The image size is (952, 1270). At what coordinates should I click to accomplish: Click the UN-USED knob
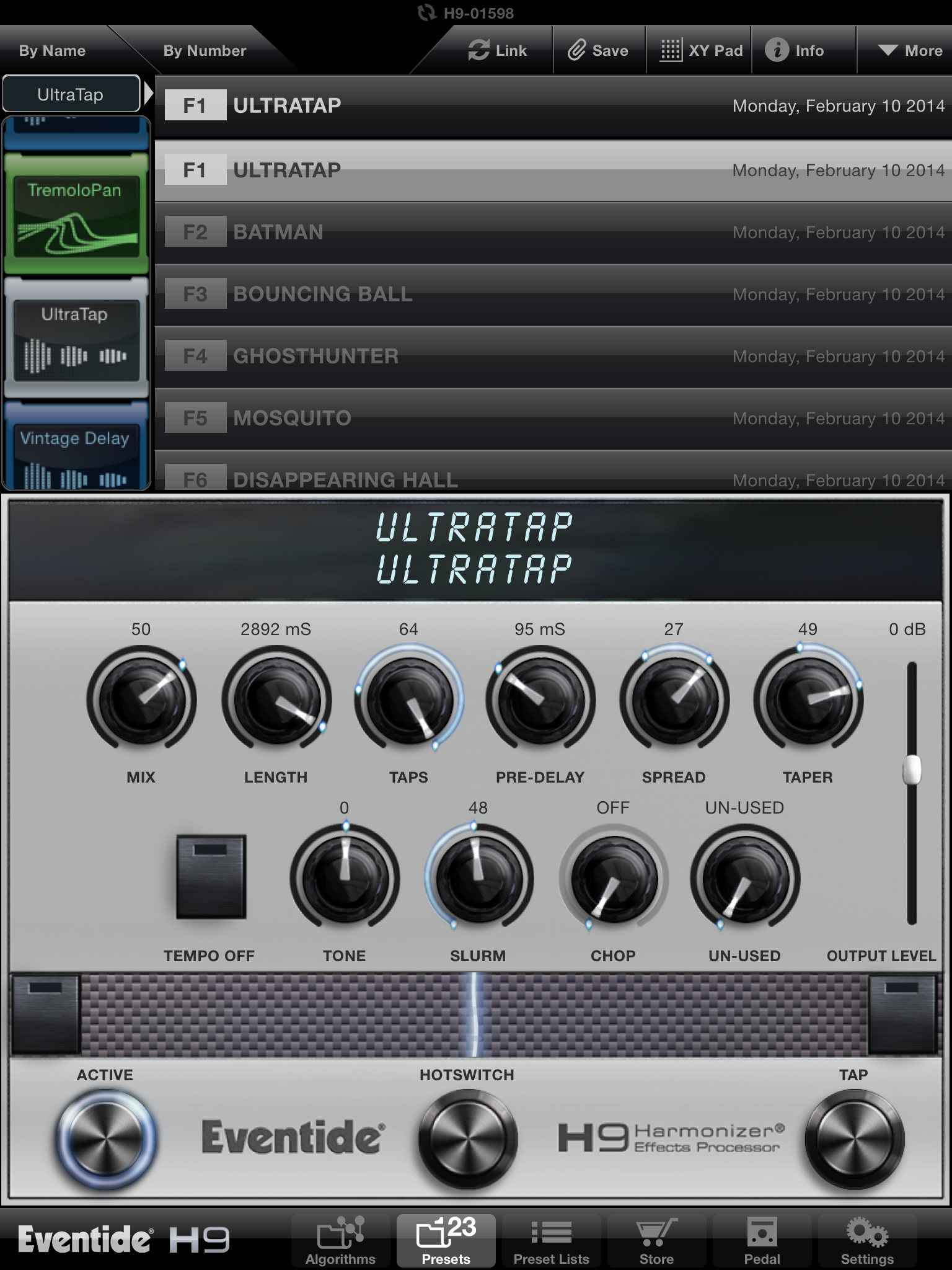(x=745, y=878)
